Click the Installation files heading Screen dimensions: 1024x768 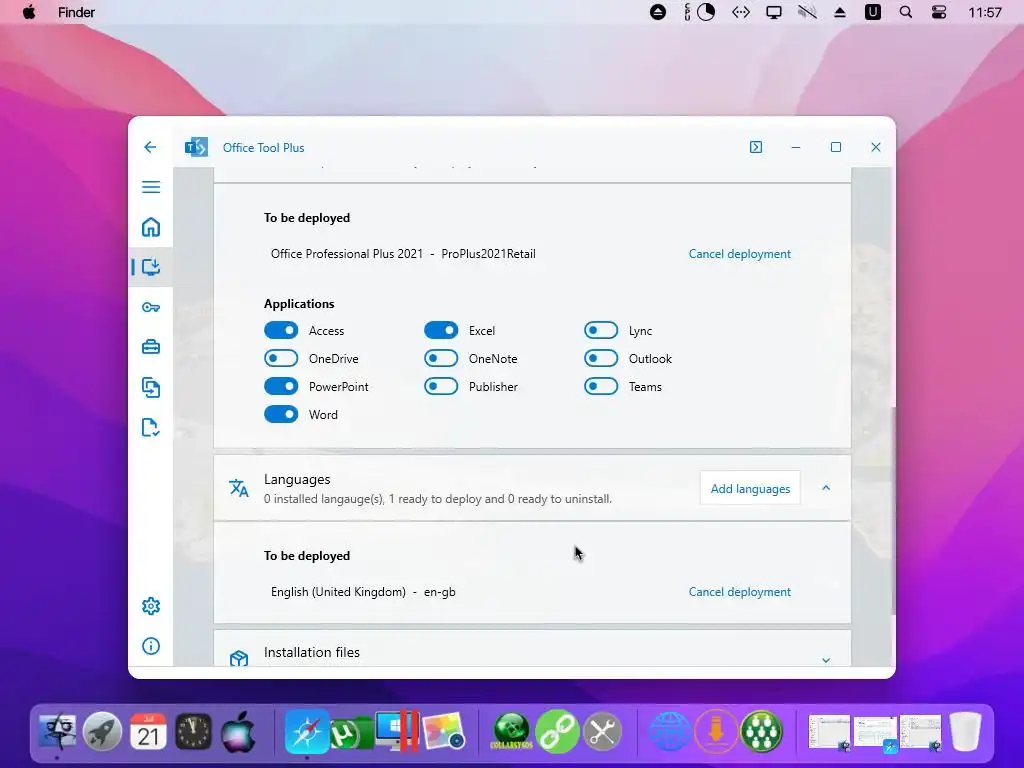(312, 652)
